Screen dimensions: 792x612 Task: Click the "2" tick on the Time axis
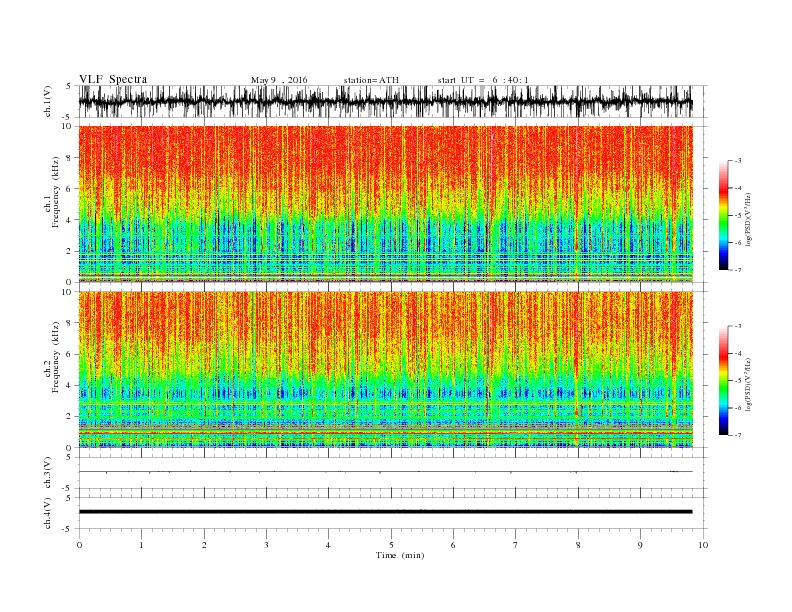click(204, 545)
